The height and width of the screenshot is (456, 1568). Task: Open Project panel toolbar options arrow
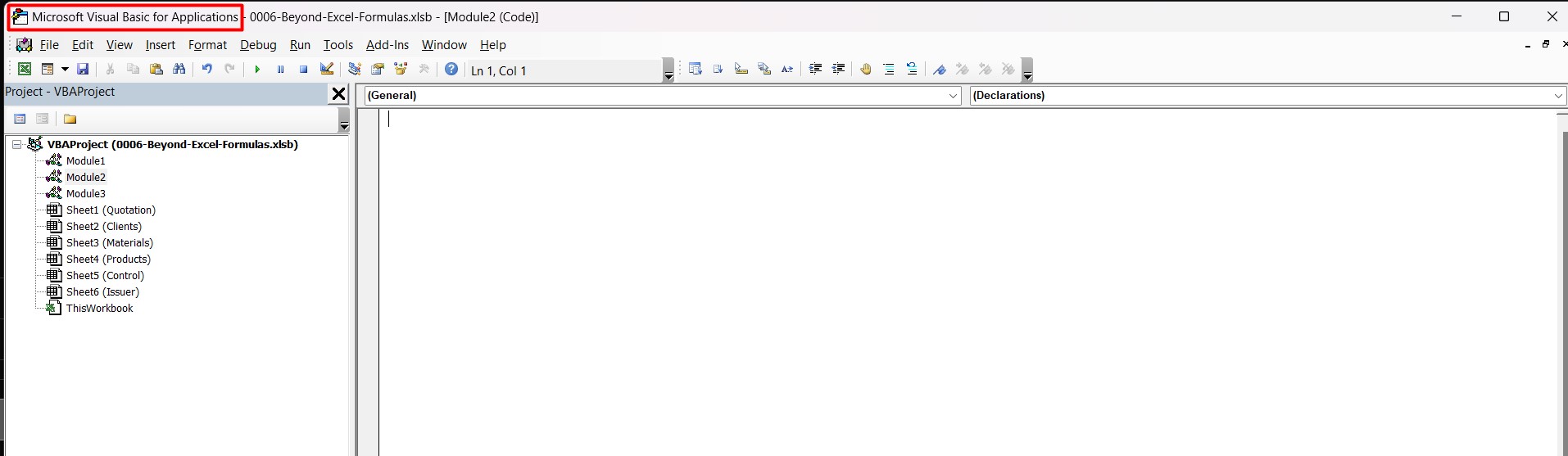click(344, 120)
